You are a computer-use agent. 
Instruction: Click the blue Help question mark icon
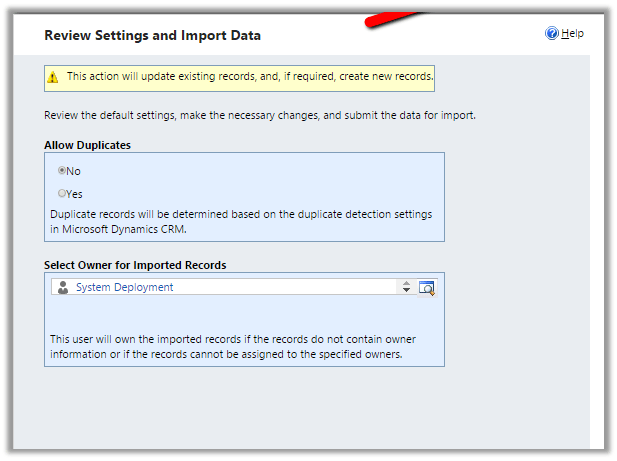click(551, 34)
